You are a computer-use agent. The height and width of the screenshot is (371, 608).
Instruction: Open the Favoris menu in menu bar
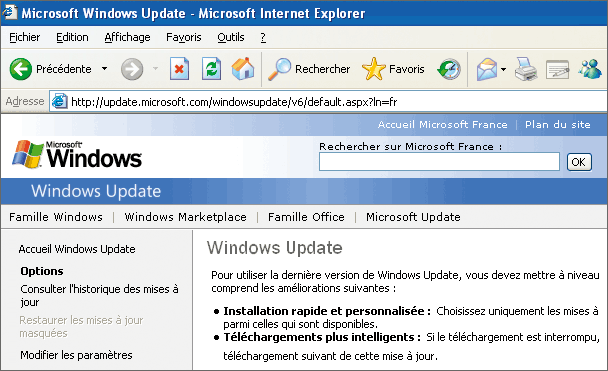tap(184, 37)
